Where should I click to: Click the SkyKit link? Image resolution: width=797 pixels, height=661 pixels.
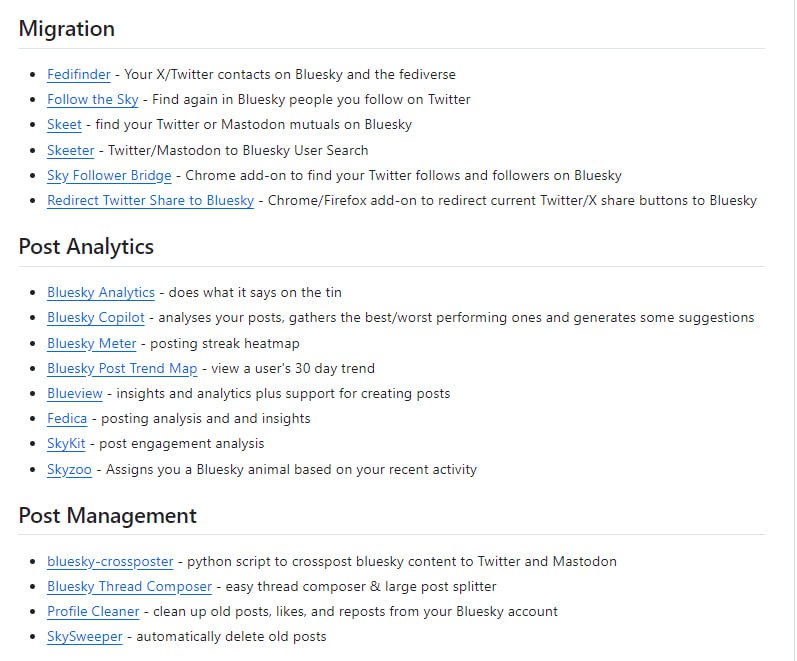click(65, 443)
